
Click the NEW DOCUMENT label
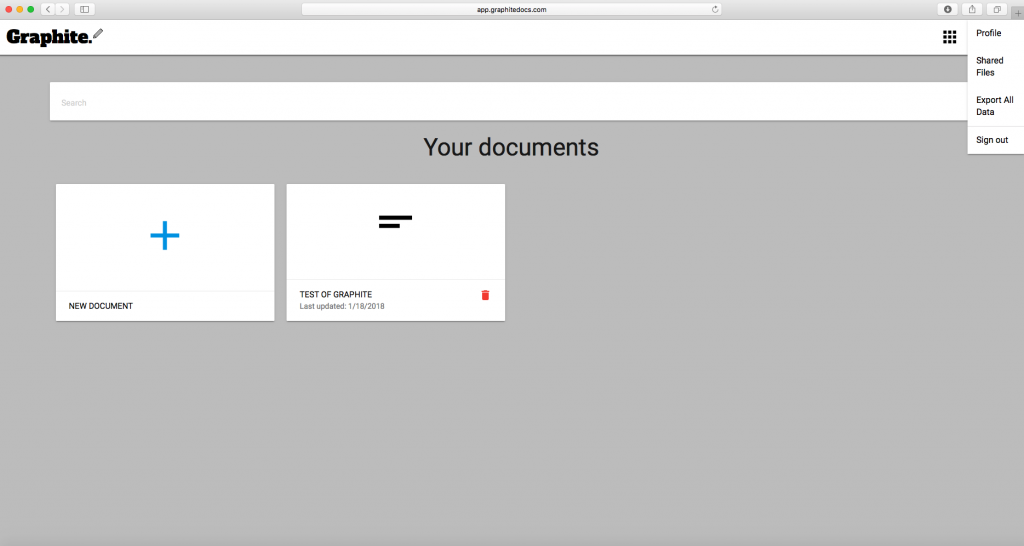point(101,306)
